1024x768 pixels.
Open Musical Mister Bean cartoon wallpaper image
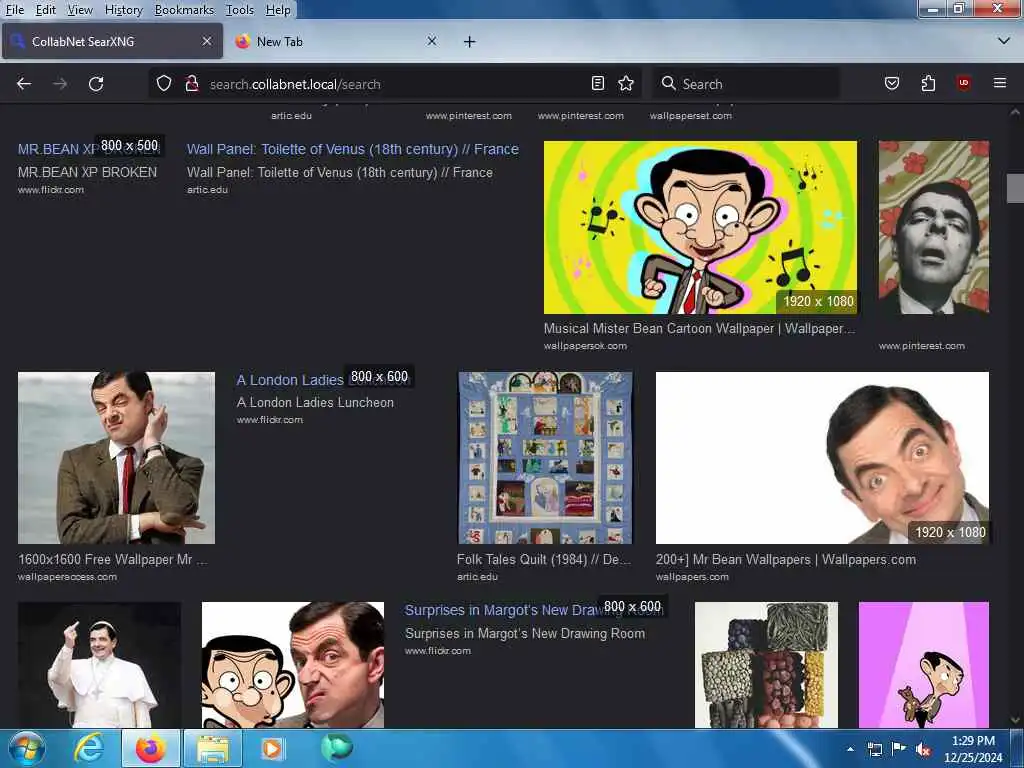point(700,227)
